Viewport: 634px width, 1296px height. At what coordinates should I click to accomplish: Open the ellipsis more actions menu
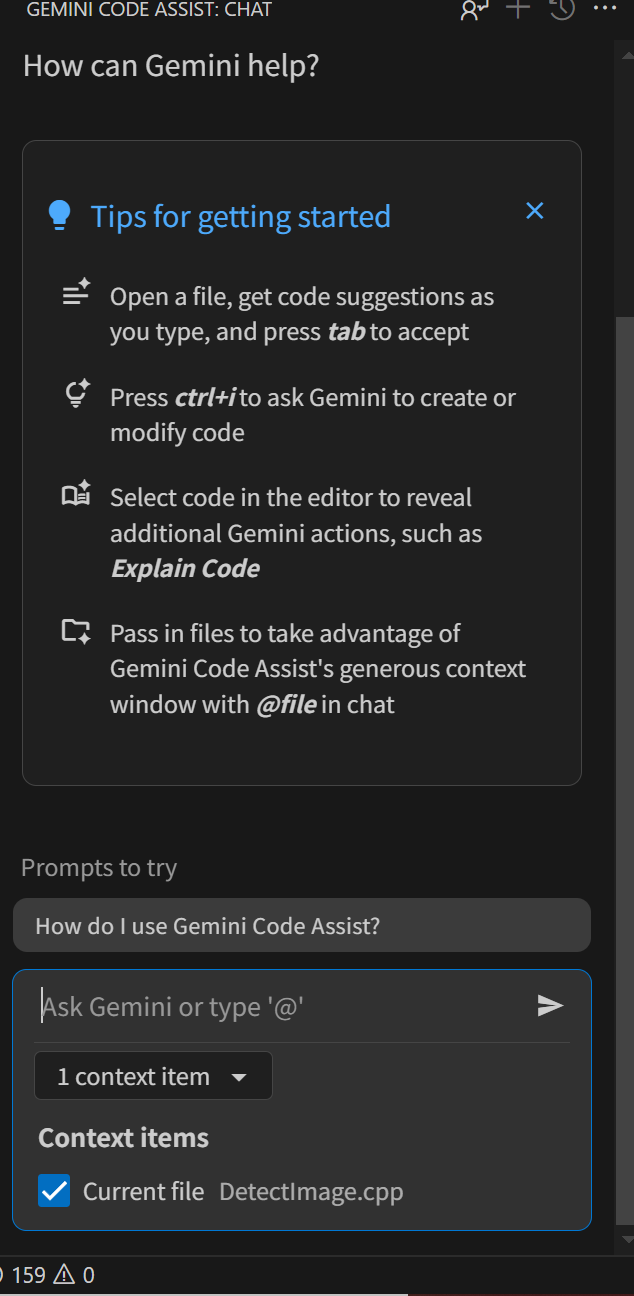[x=605, y=10]
